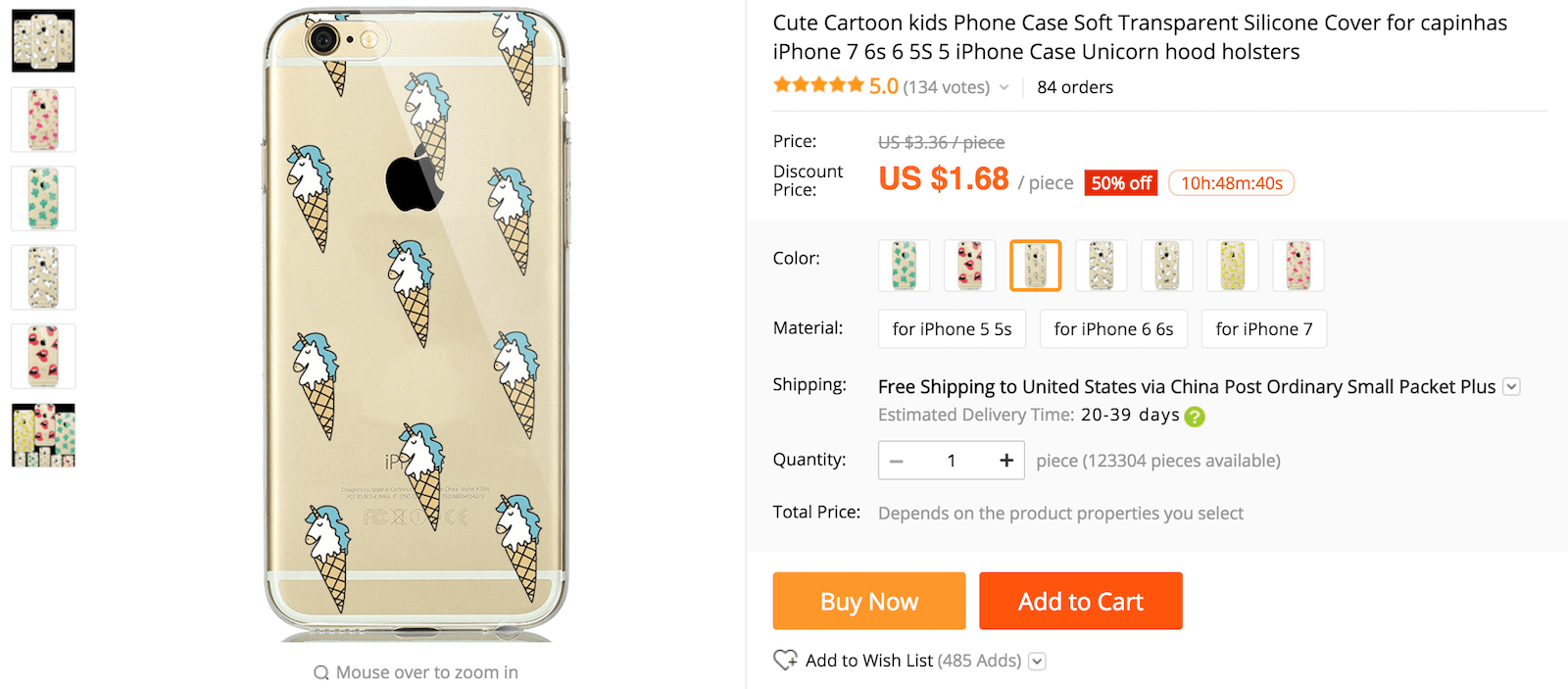
Task: Click the heart wish list icon
Action: pyautogui.click(x=785, y=661)
